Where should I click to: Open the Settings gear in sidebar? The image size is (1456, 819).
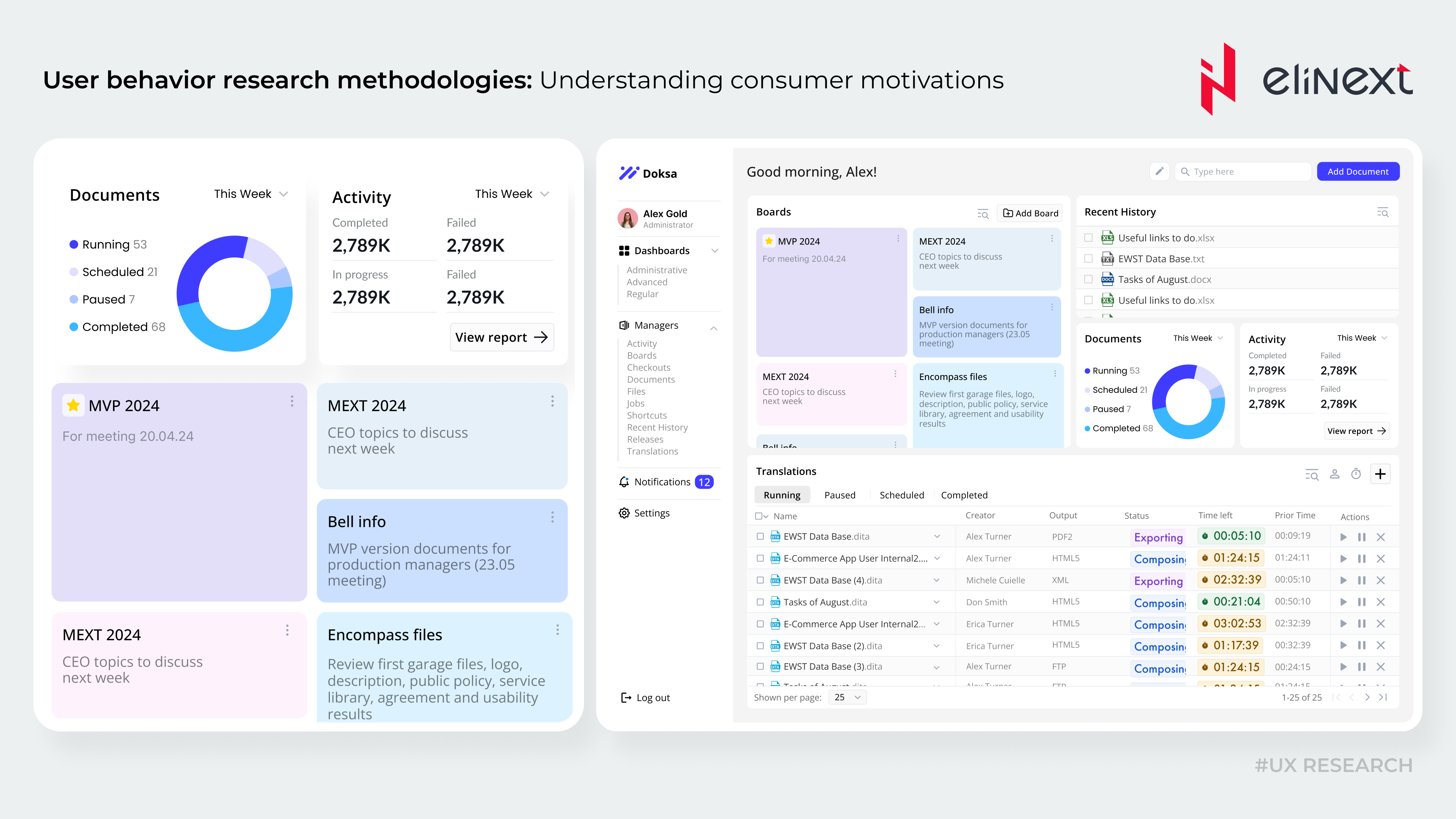pos(624,513)
